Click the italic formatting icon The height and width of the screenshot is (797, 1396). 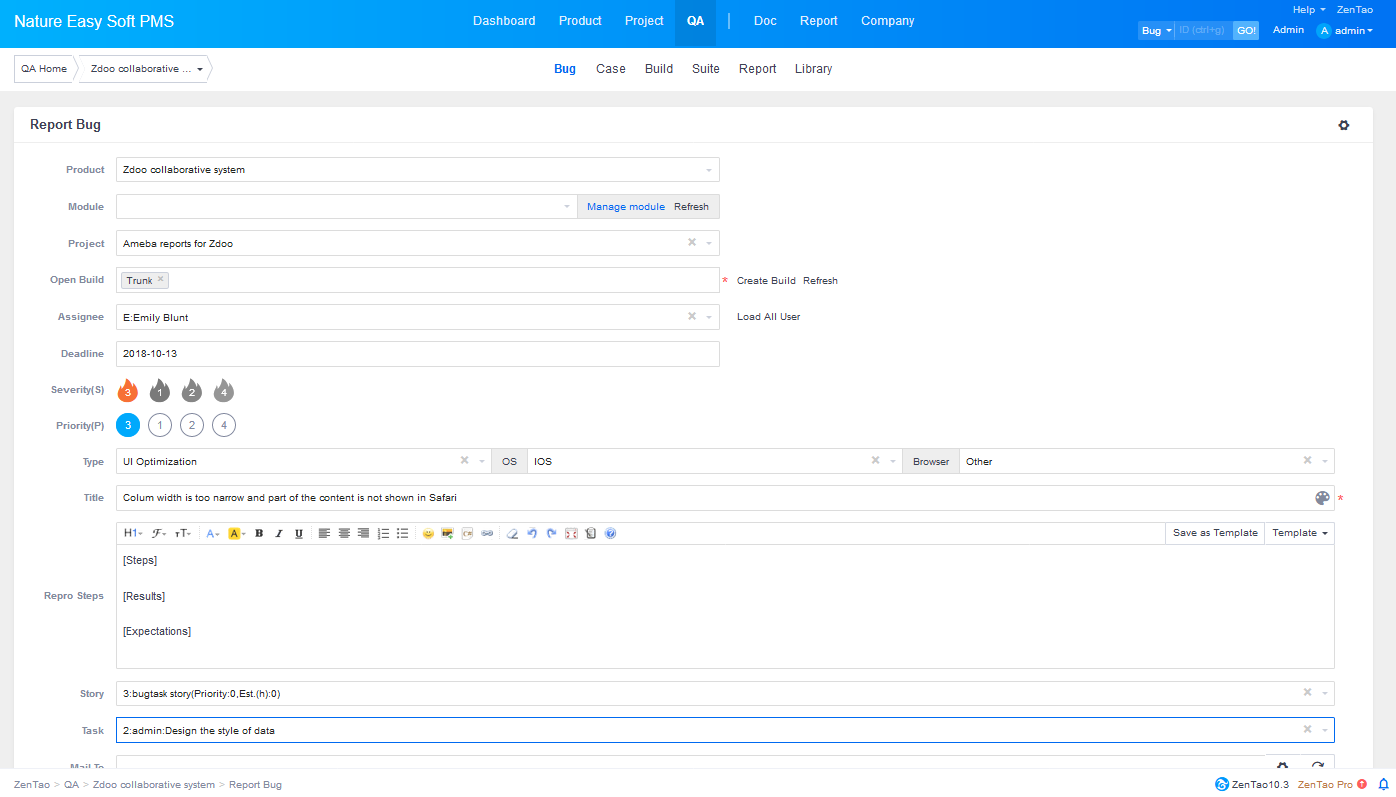[279, 534]
